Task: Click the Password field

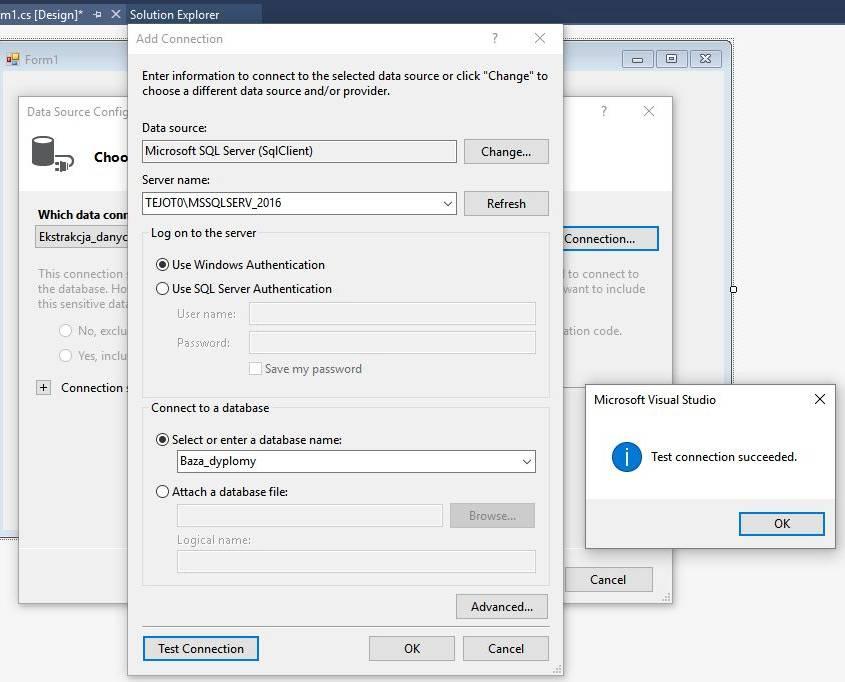Action: pyautogui.click(x=392, y=343)
